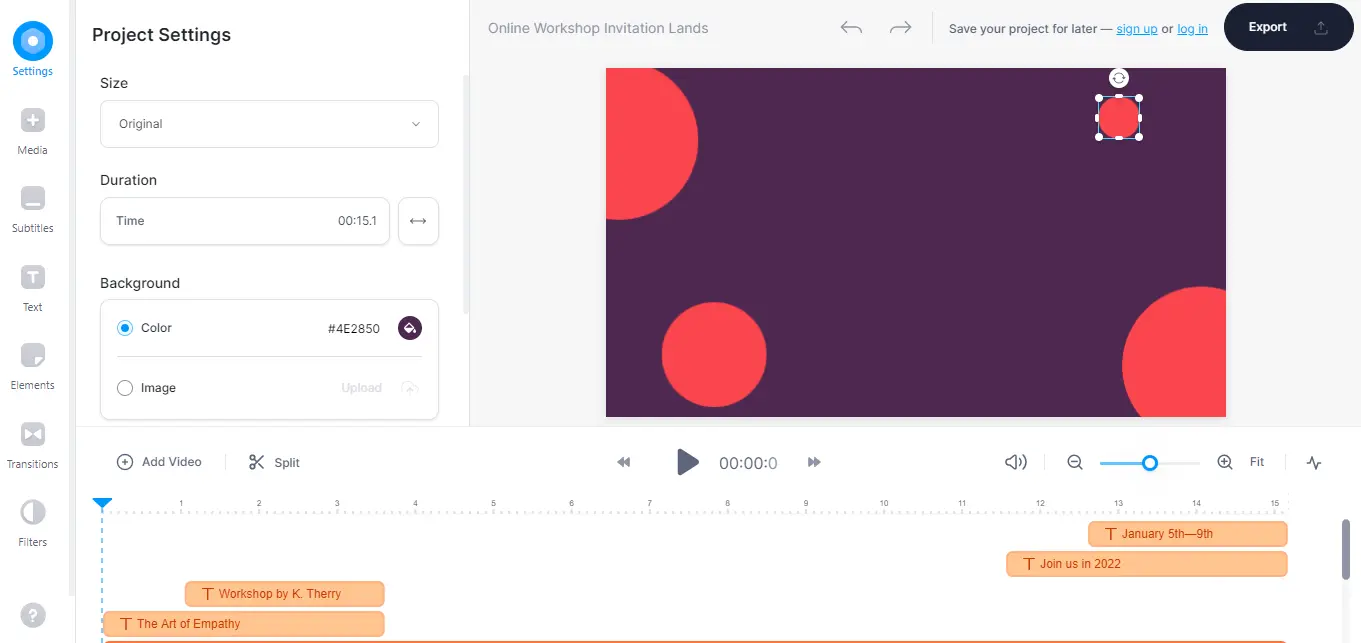This screenshot has height=643, width=1361.
Task: Open the background color swatch picker
Action: click(x=409, y=328)
